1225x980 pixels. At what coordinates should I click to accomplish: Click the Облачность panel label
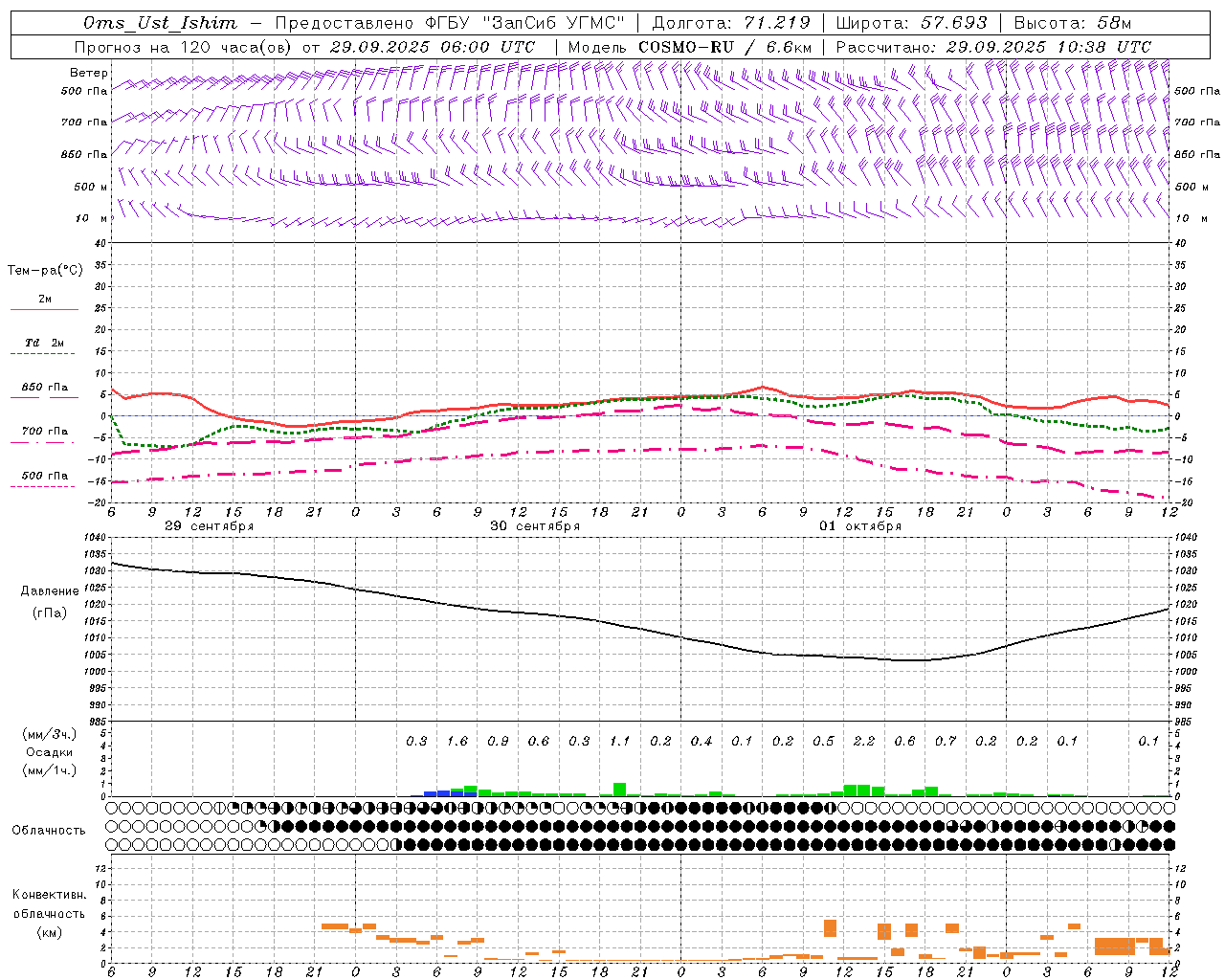[49, 831]
